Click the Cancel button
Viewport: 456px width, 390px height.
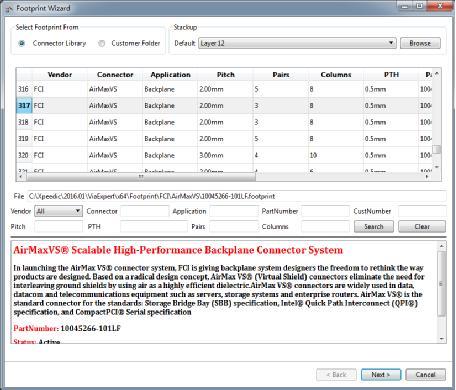click(x=425, y=375)
